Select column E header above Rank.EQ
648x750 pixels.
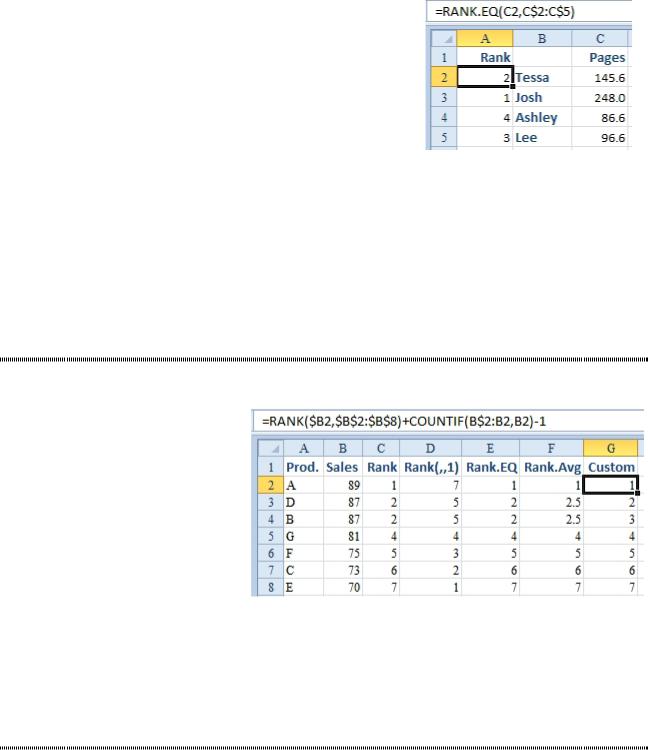(490, 448)
